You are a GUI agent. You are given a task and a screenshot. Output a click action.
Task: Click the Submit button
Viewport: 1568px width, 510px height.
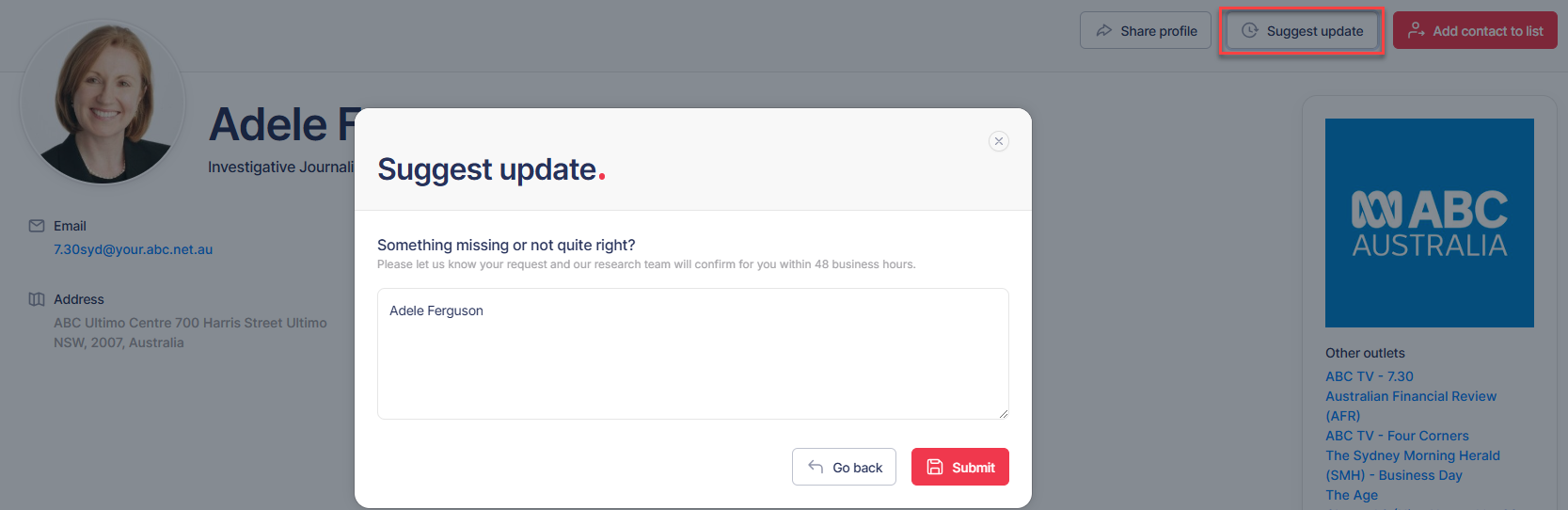coord(959,467)
